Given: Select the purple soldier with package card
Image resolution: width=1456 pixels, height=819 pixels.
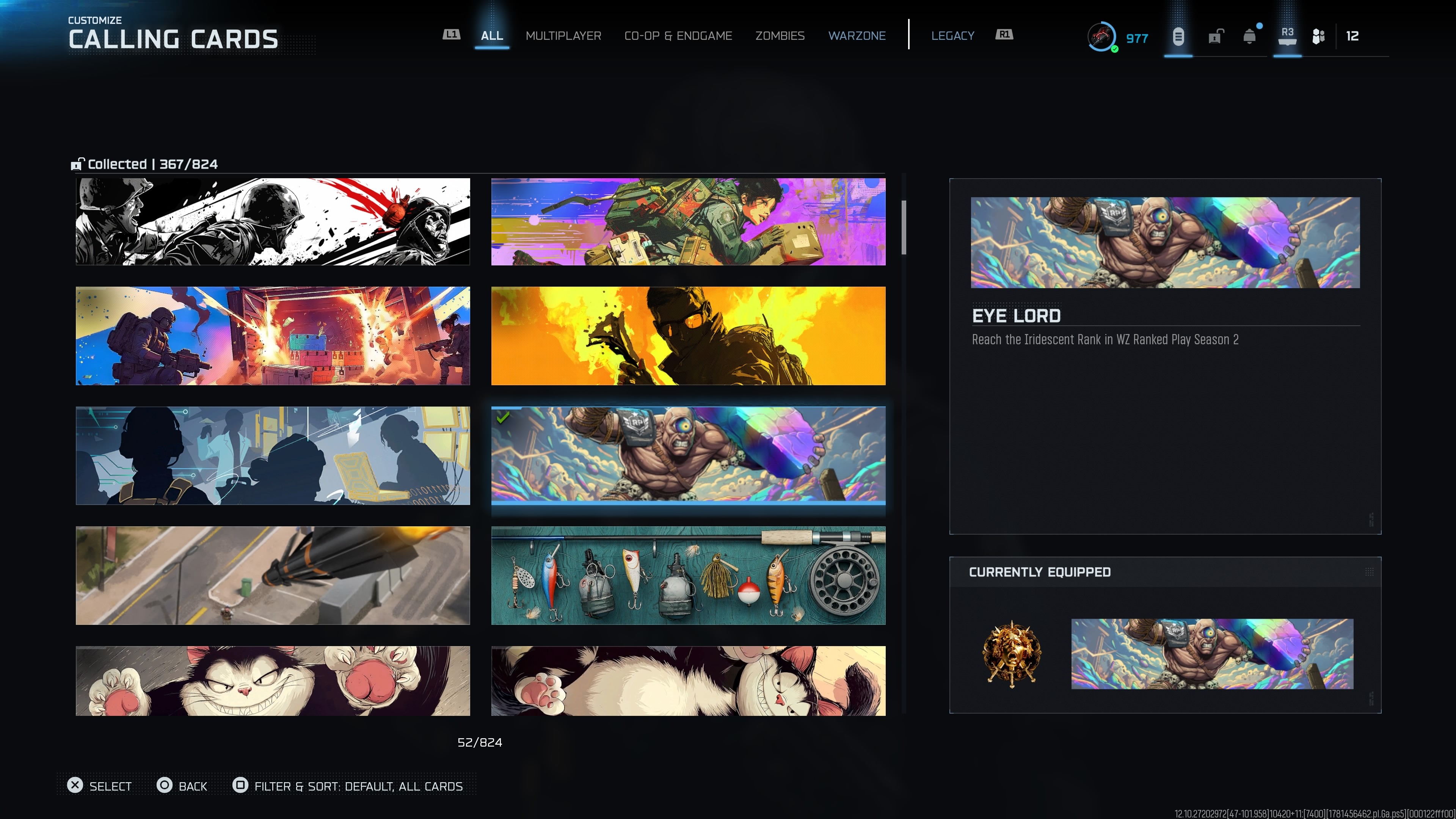Looking at the screenshot, I should 688,221.
